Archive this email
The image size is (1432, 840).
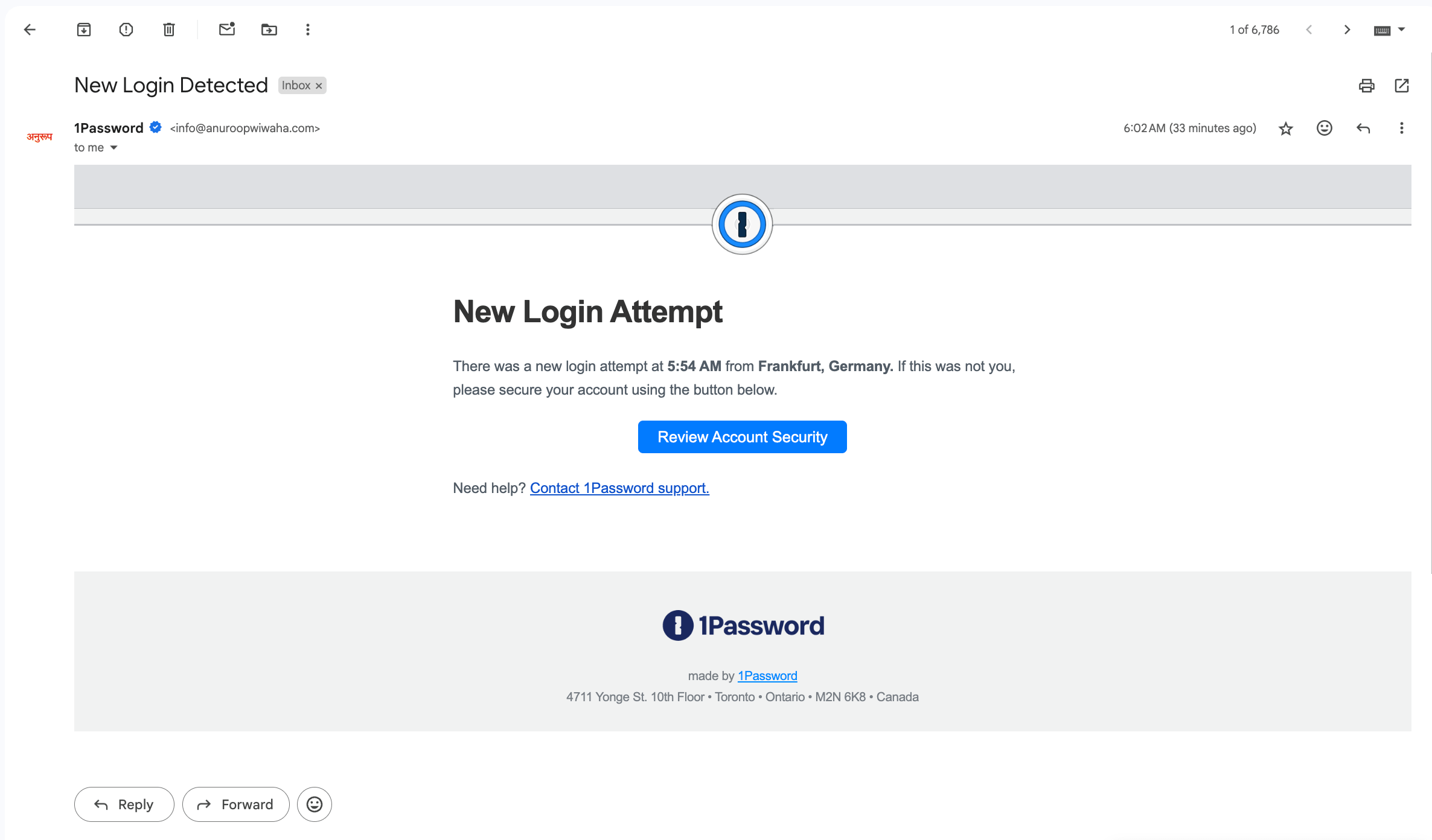(x=84, y=30)
